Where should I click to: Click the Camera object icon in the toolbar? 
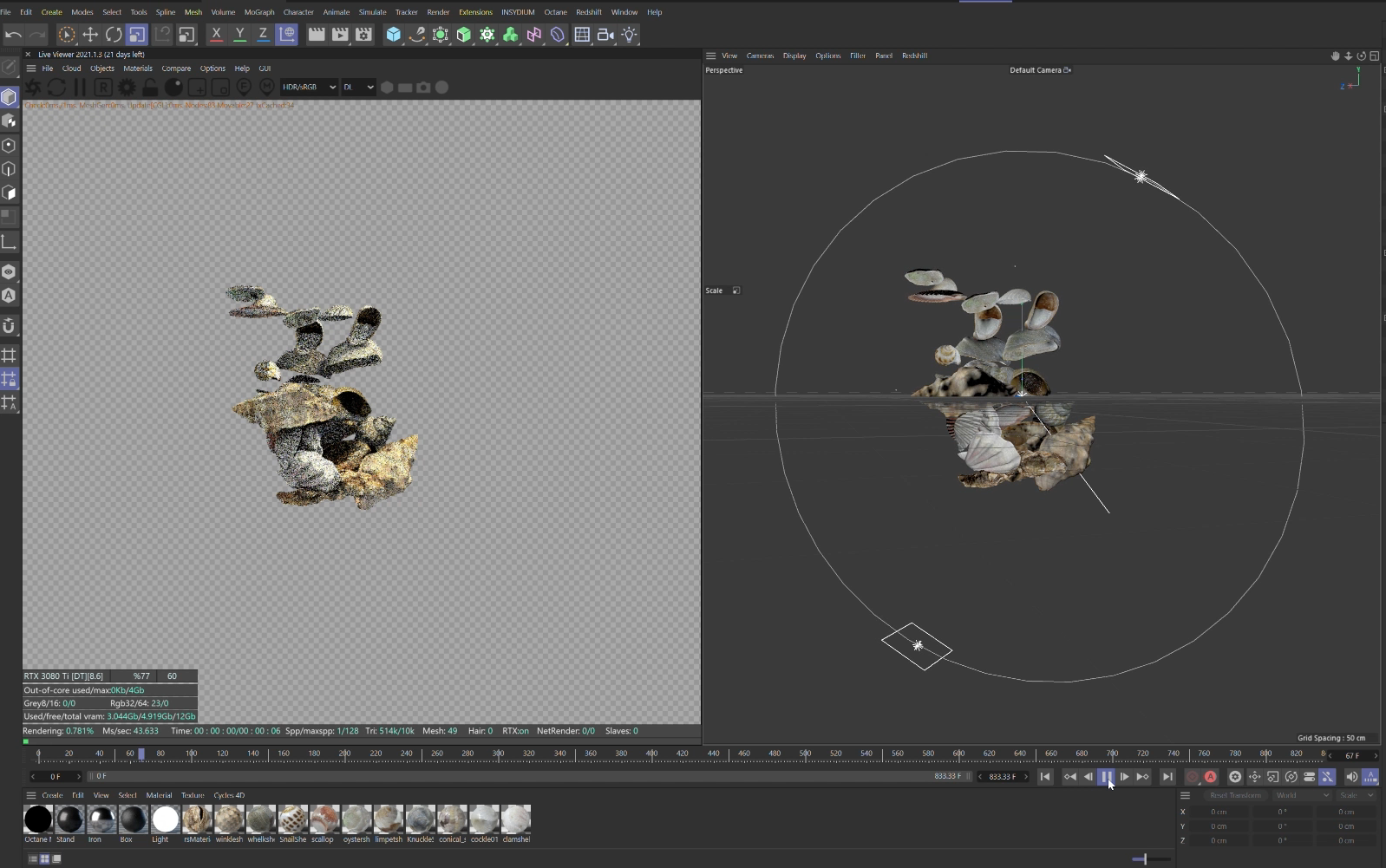click(605, 35)
